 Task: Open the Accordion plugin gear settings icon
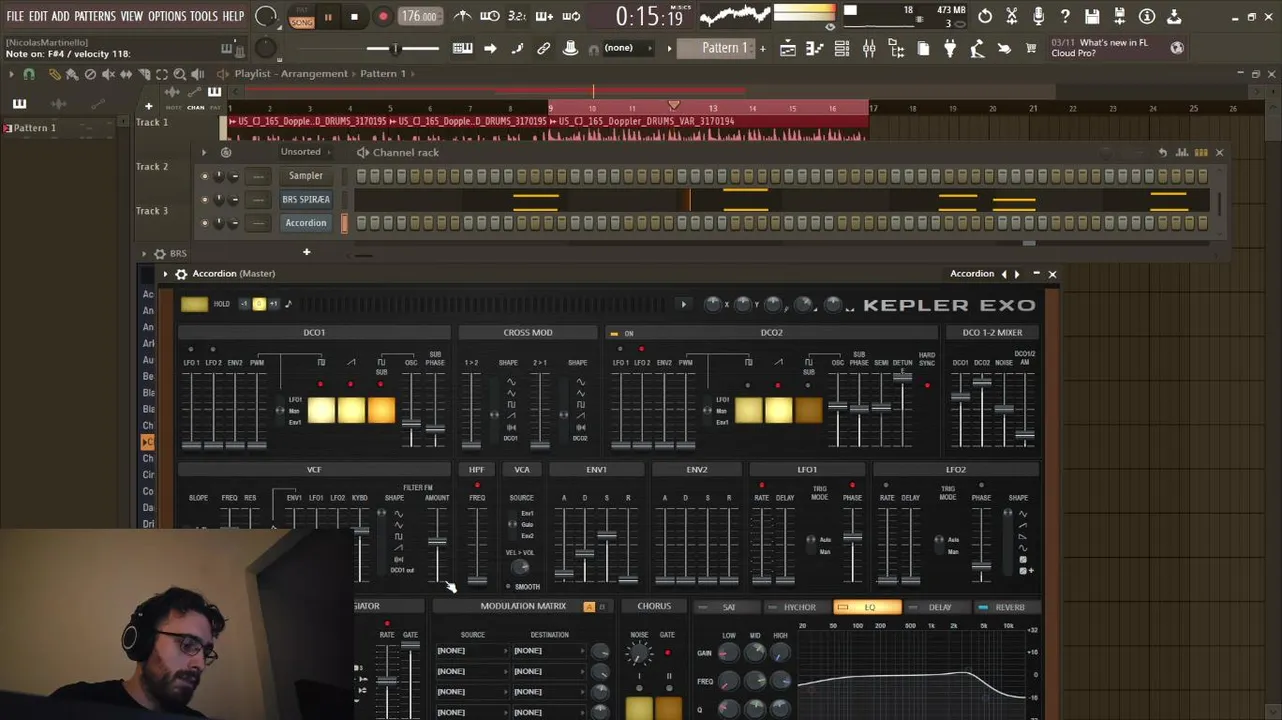181,274
